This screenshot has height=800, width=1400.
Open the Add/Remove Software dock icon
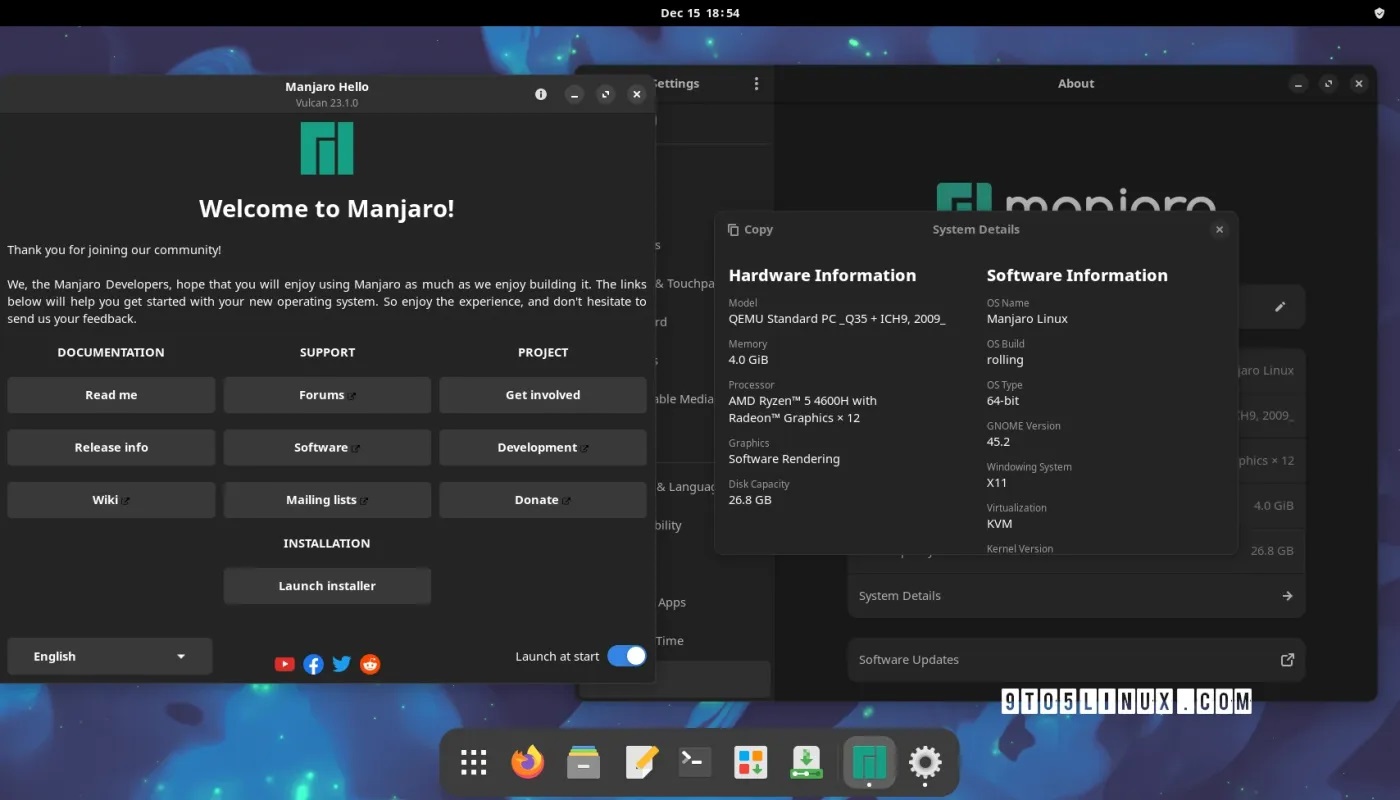click(x=750, y=763)
